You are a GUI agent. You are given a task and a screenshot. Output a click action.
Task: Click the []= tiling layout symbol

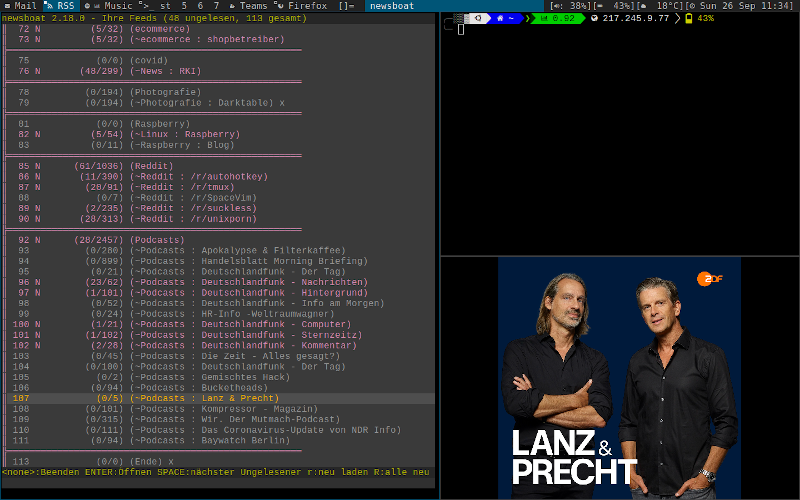pos(346,6)
